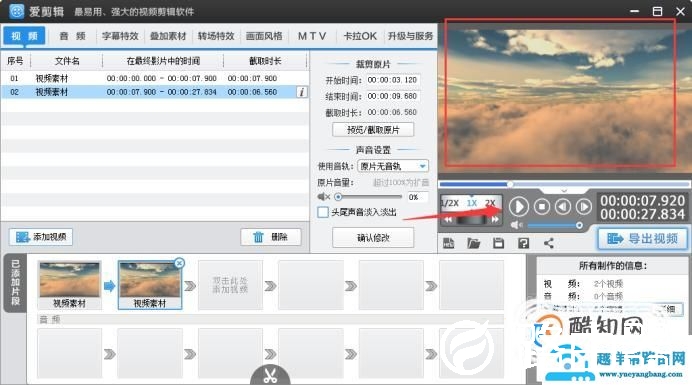Mute the preview speaker icon
The image size is (692, 385).
pos(516,226)
